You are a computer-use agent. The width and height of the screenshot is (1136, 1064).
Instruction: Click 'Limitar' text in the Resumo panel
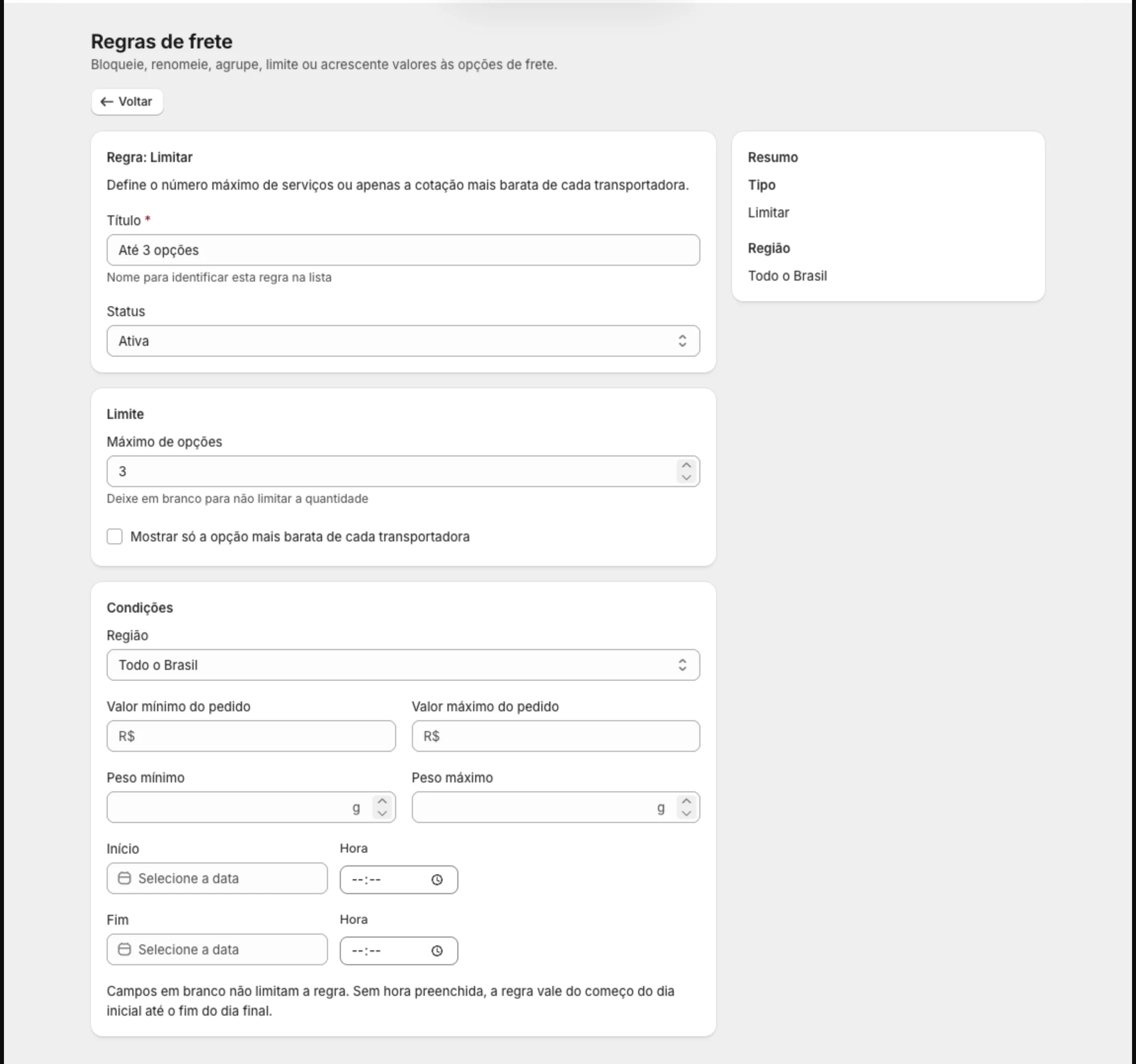tap(769, 212)
